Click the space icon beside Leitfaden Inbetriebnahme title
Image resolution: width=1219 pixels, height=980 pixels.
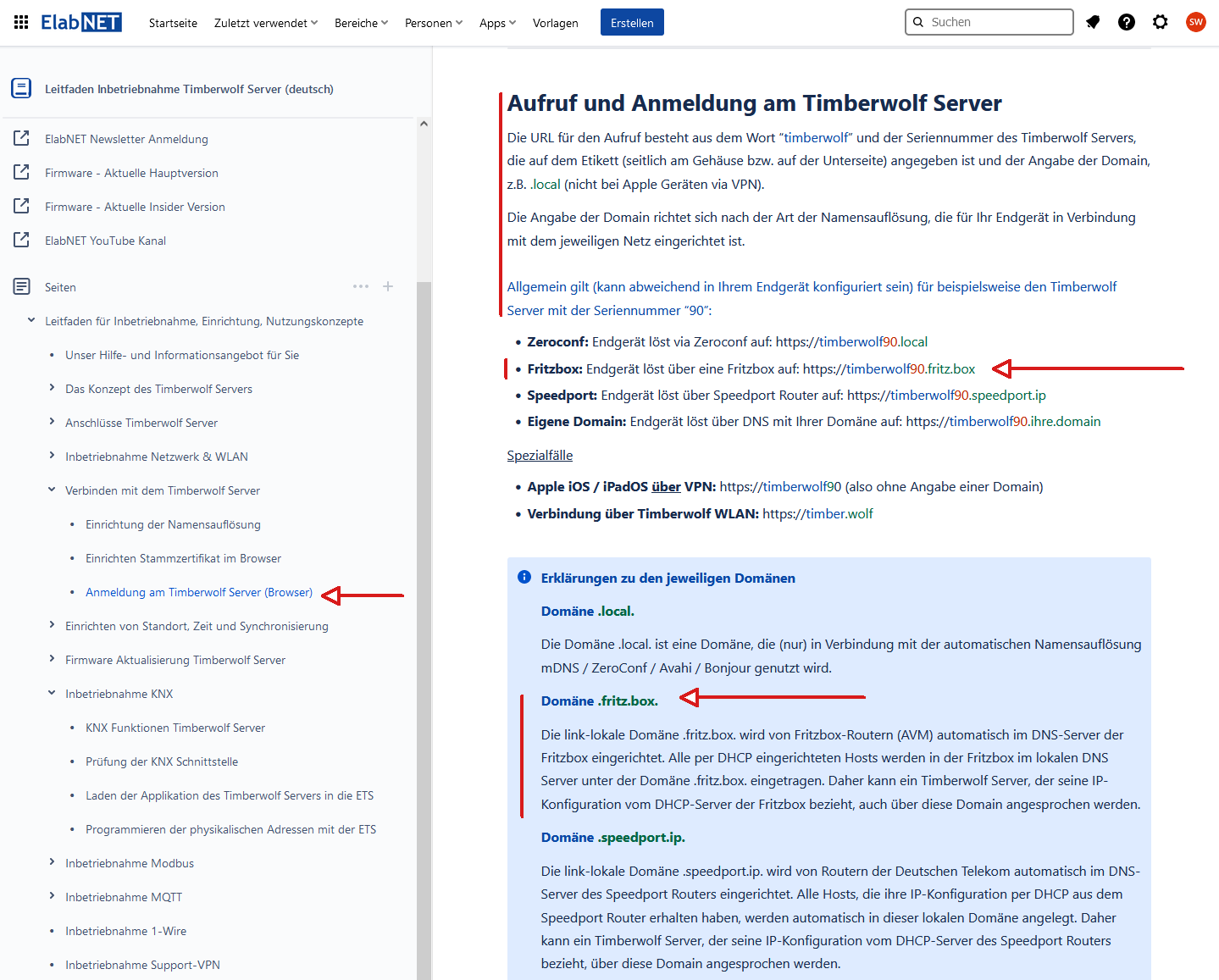(21, 88)
